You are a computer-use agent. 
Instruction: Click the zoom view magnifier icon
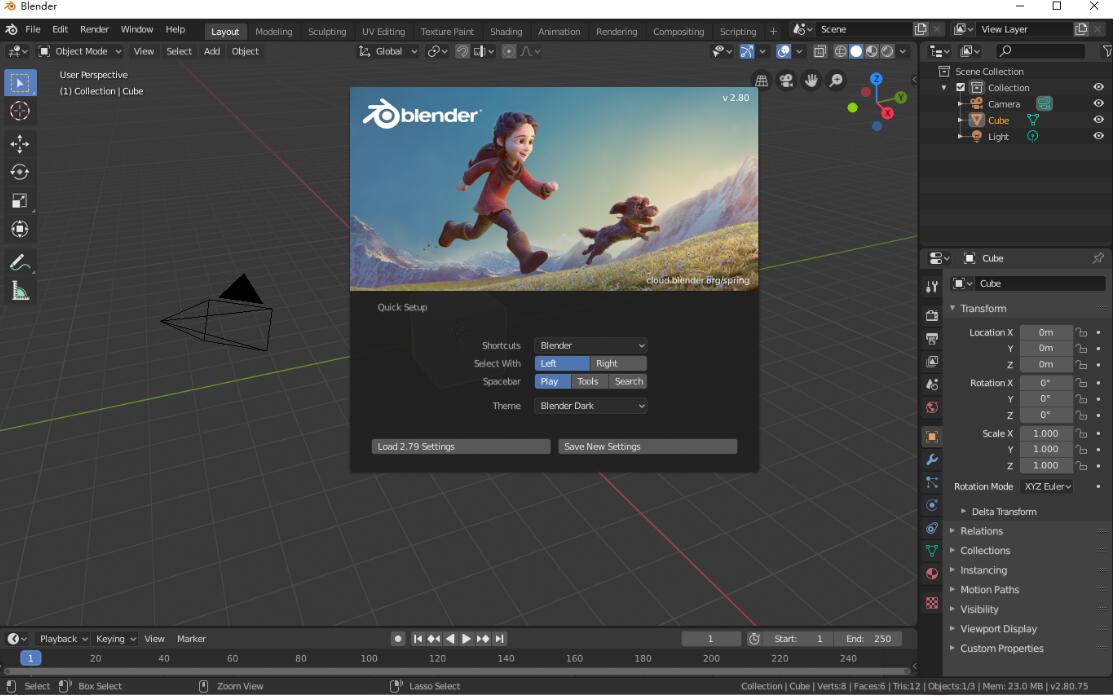coord(836,81)
